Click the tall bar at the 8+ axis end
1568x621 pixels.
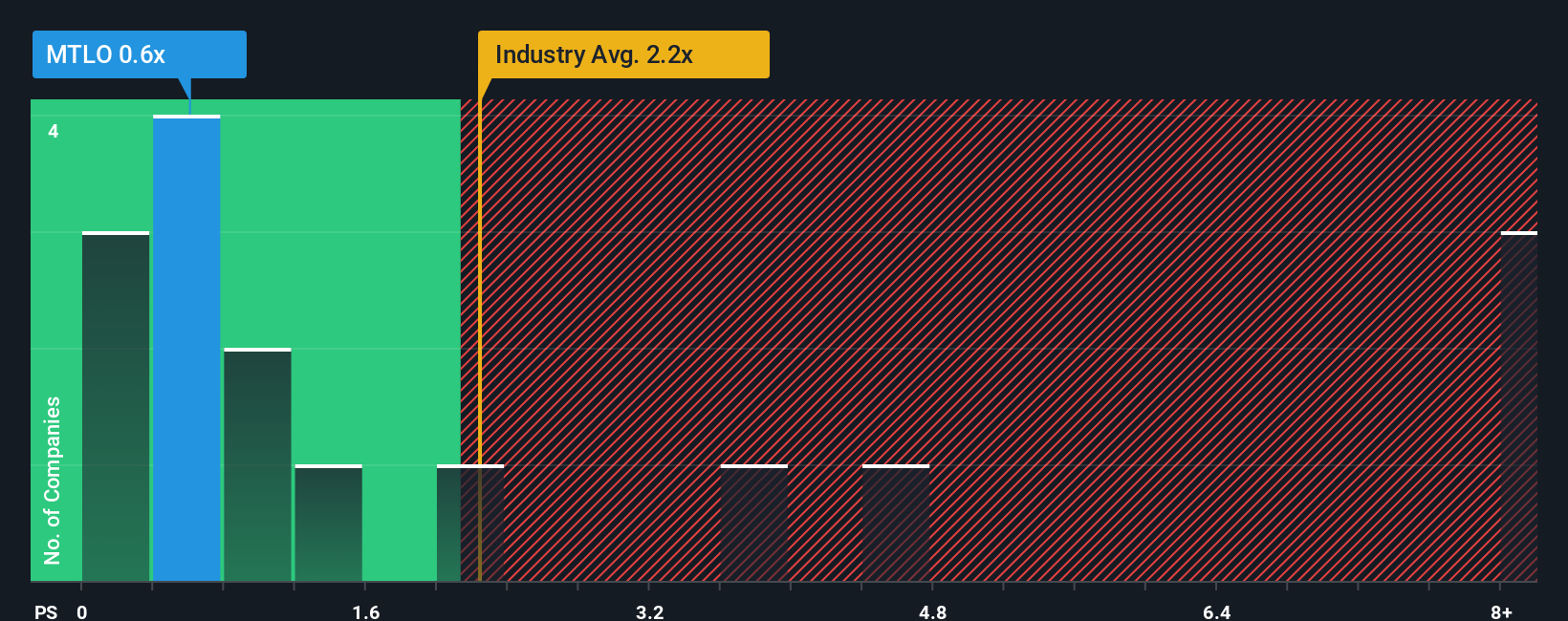[1519, 407]
